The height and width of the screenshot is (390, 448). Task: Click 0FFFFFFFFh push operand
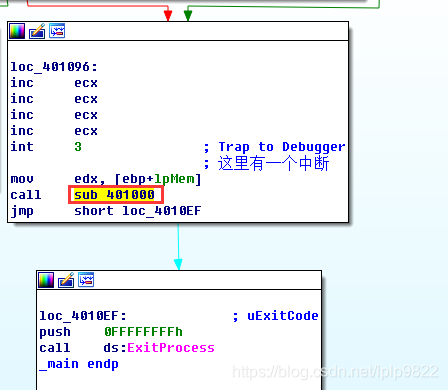click(143, 332)
